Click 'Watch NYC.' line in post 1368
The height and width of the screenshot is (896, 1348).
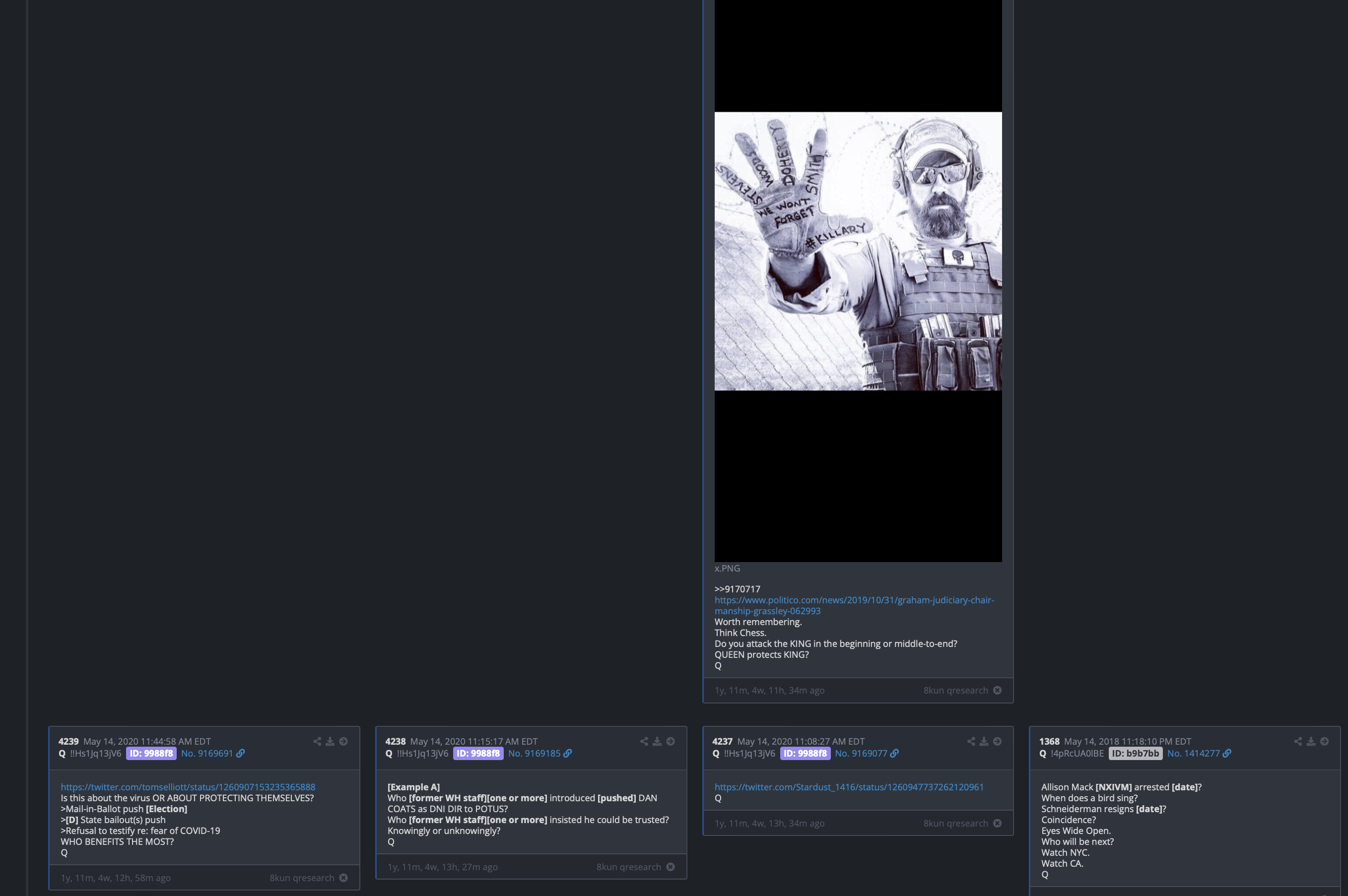[x=1066, y=852]
